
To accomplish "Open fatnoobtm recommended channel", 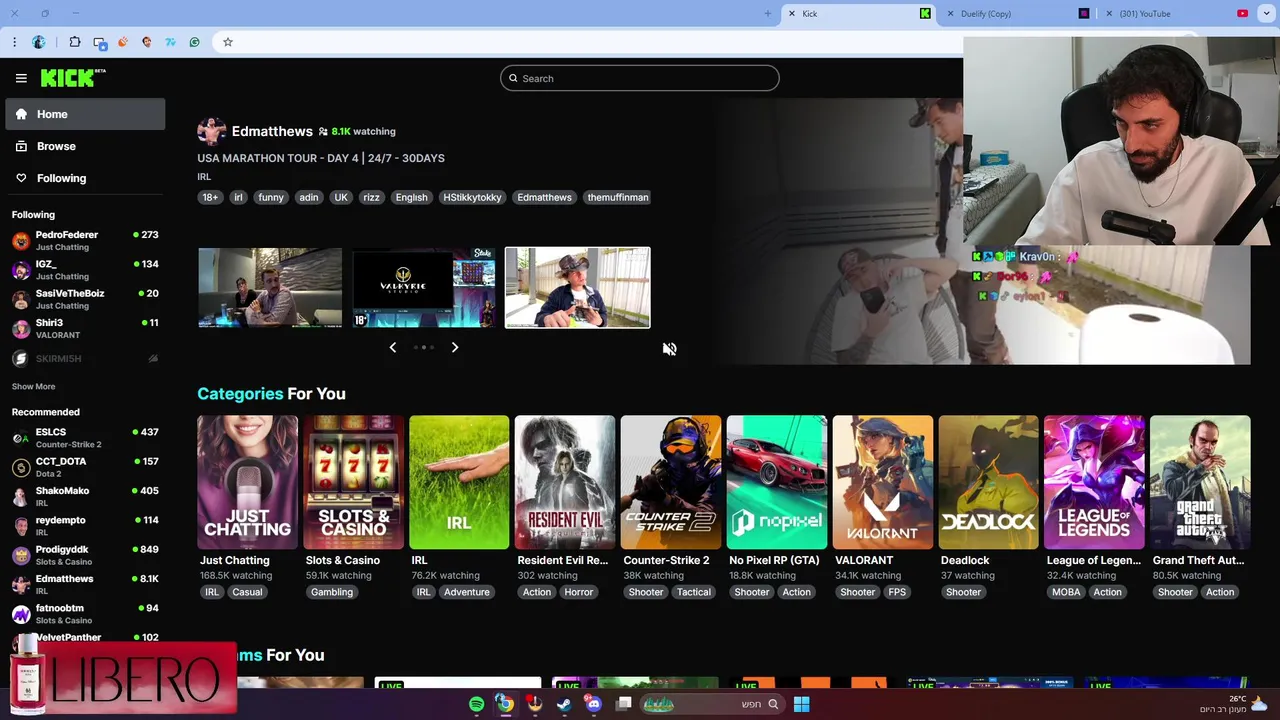I will 85,613.
